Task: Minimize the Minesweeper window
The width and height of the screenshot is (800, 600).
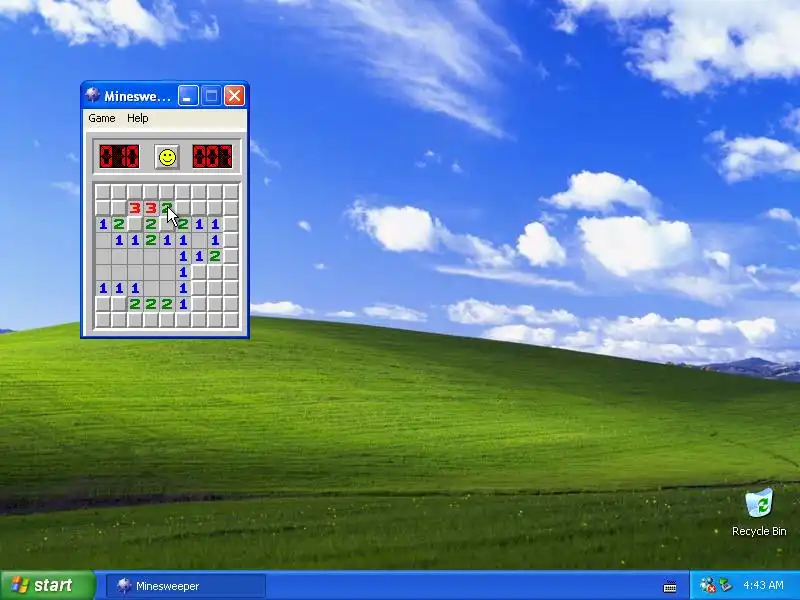Action: coord(188,95)
